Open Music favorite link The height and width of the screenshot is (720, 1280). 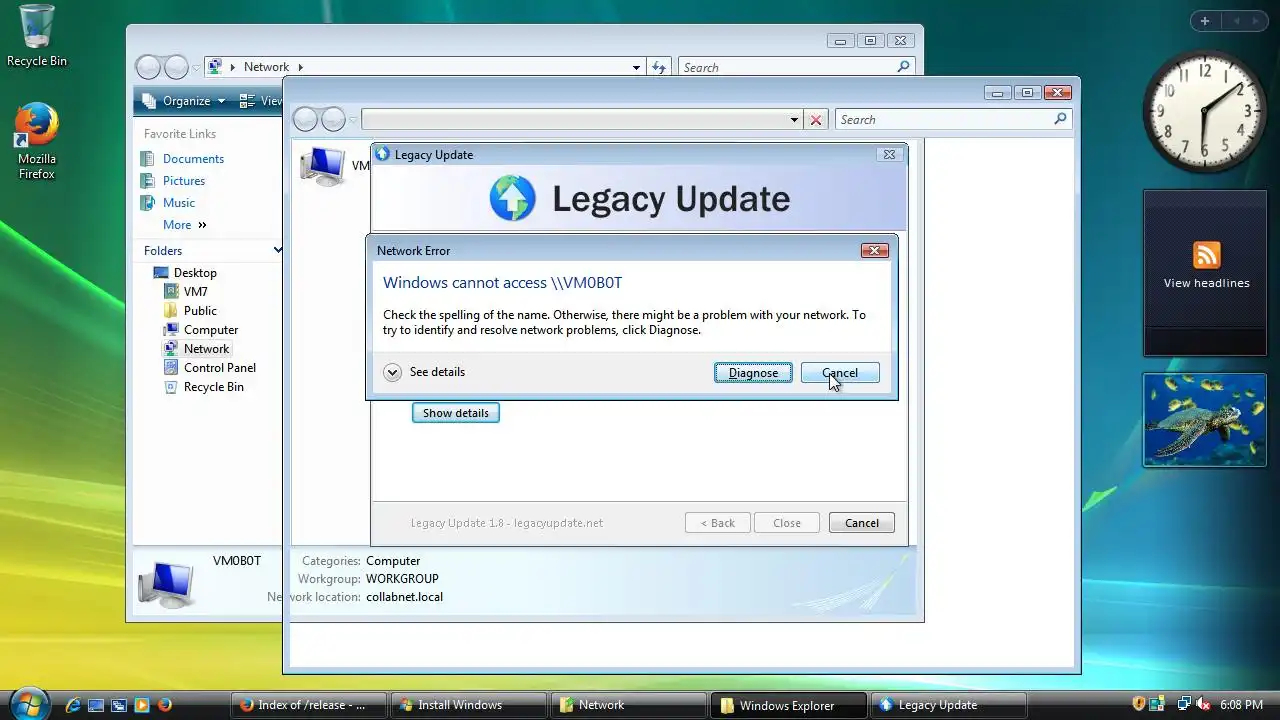[x=179, y=203]
